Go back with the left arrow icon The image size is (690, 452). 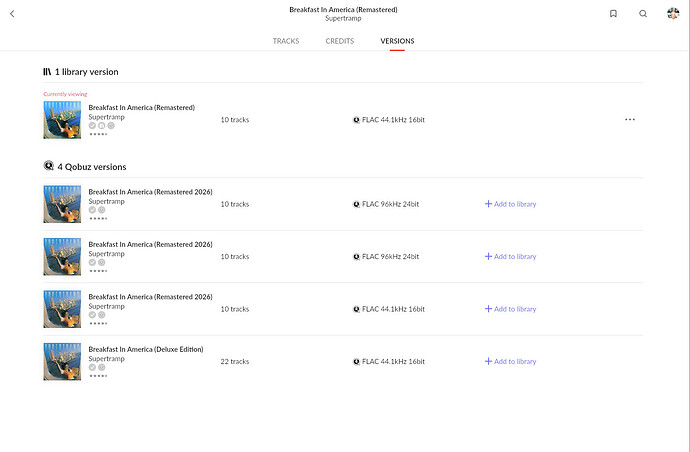pos(12,14)
